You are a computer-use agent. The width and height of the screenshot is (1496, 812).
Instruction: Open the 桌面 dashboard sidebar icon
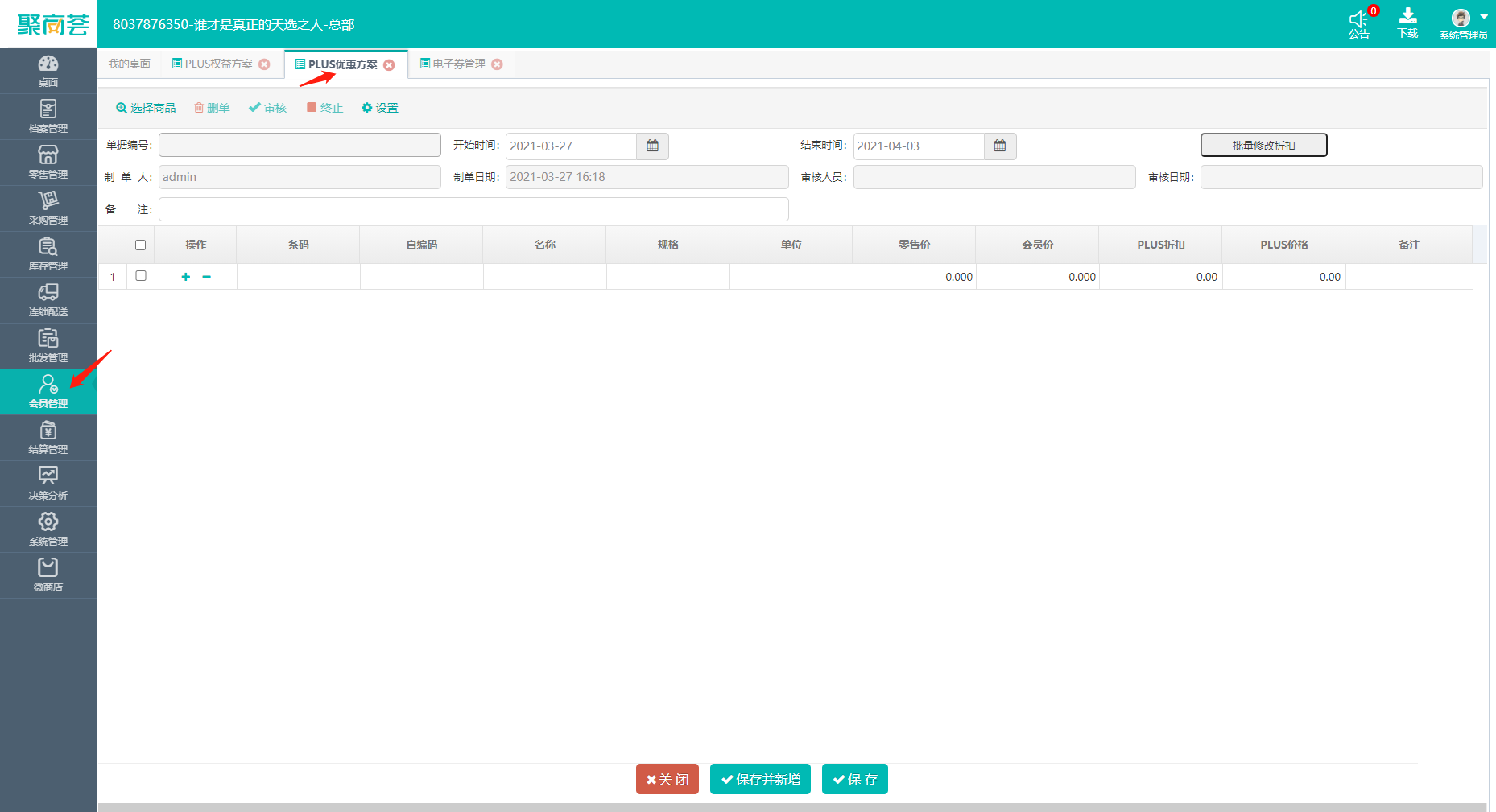tap(48, 71)
